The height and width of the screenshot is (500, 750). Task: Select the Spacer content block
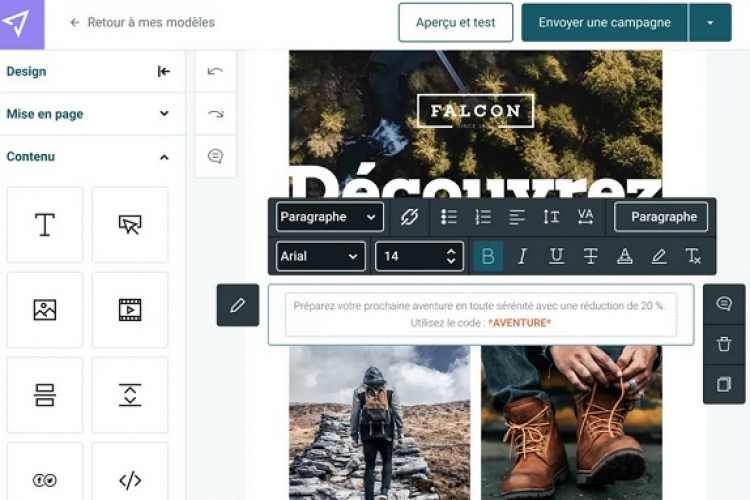(130, 395)
